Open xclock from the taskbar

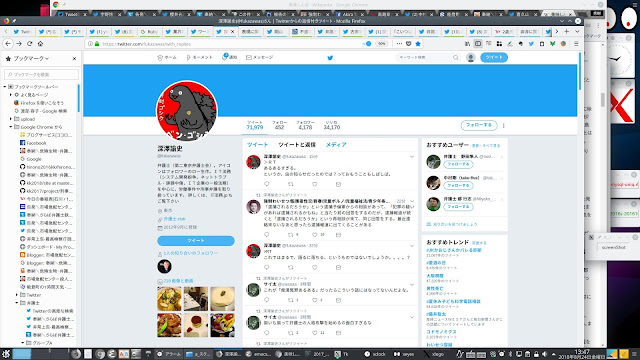pyautogui.click(x=375, y=354)
